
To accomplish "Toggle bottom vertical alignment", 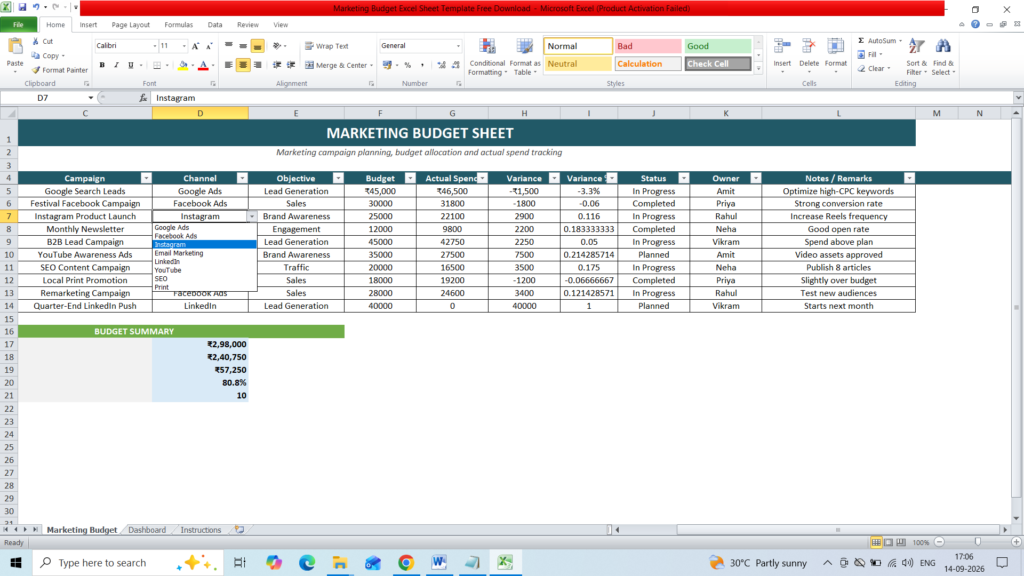I will [257, 46].
